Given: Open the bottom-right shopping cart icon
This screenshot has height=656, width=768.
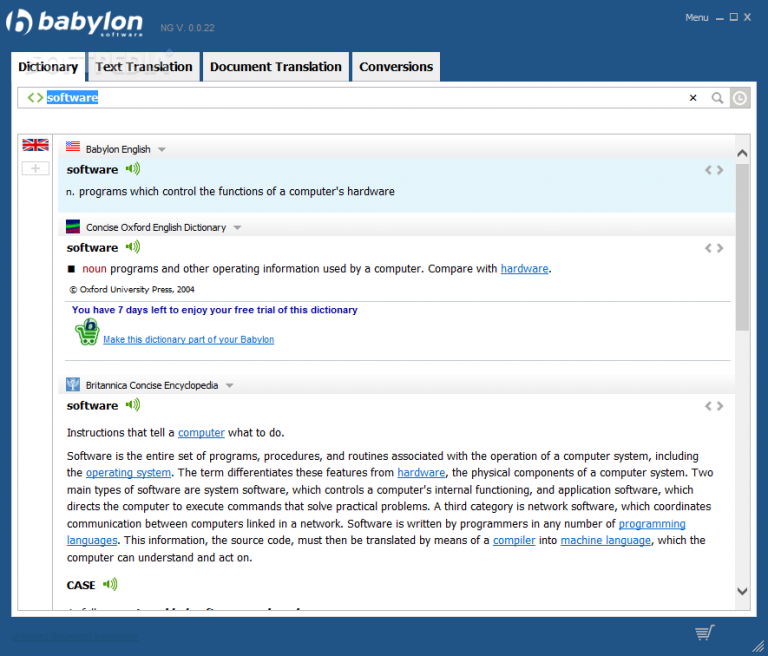Looking at the screenshot, I should [705, 632].
